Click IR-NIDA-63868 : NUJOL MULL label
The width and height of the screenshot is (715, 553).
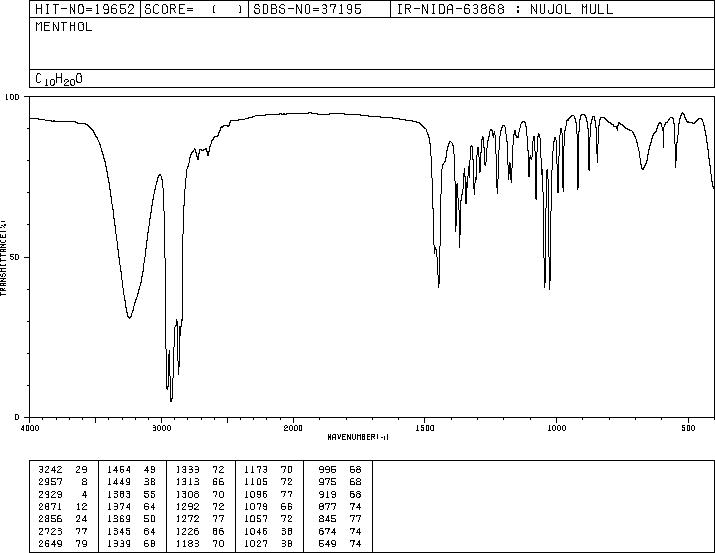(505, 9)
